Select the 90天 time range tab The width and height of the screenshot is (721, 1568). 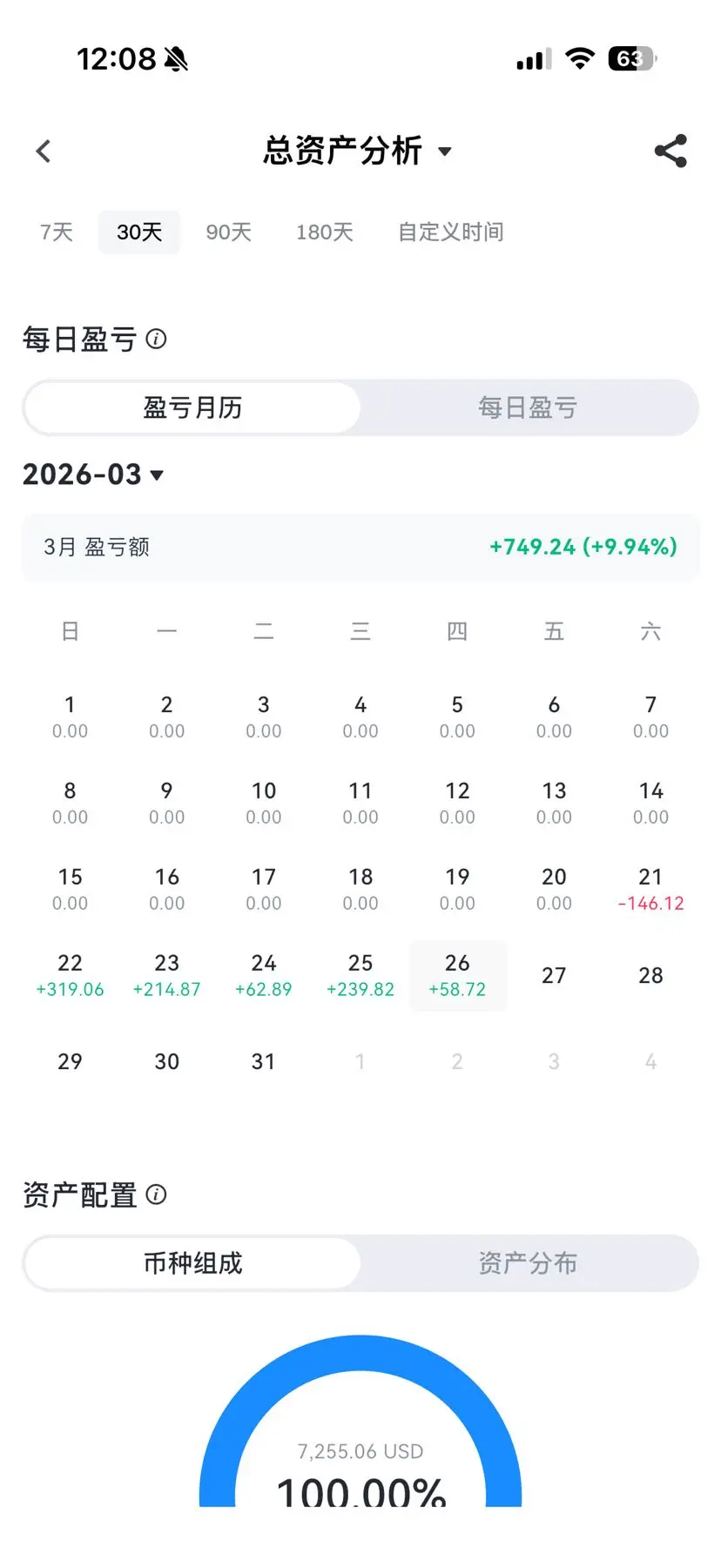coord(228,232)
